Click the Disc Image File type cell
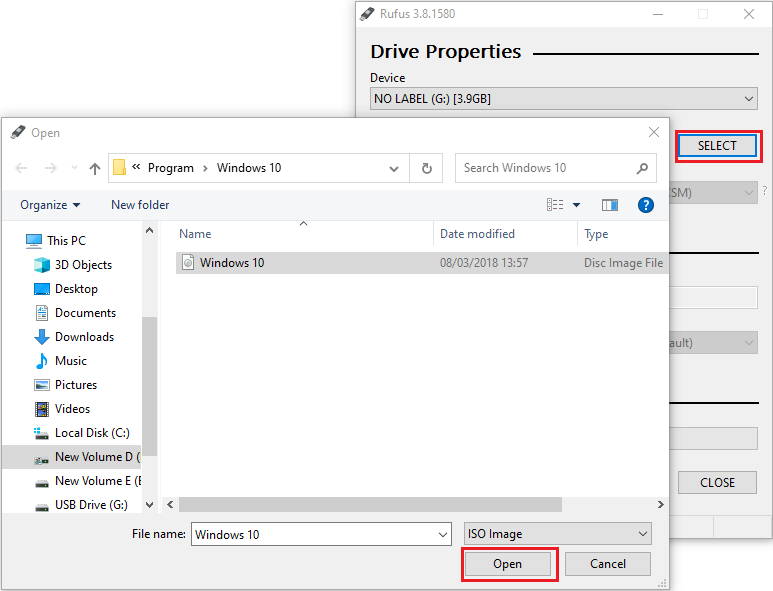This screenshot has width=773, height=591. pyautogui.click(x=624, y=263)
